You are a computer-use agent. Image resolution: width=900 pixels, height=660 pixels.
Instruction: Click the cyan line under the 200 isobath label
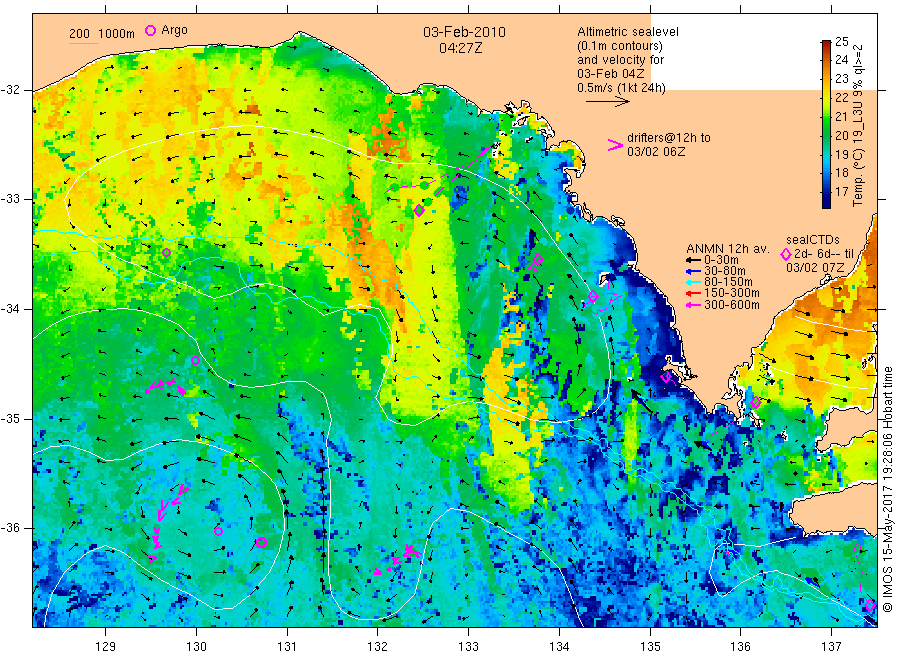(83, 43)
